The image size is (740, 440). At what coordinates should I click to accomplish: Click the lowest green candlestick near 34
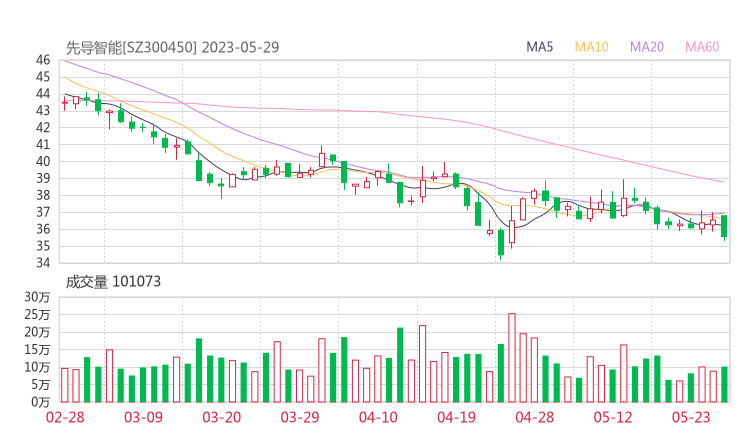(501, 243)
